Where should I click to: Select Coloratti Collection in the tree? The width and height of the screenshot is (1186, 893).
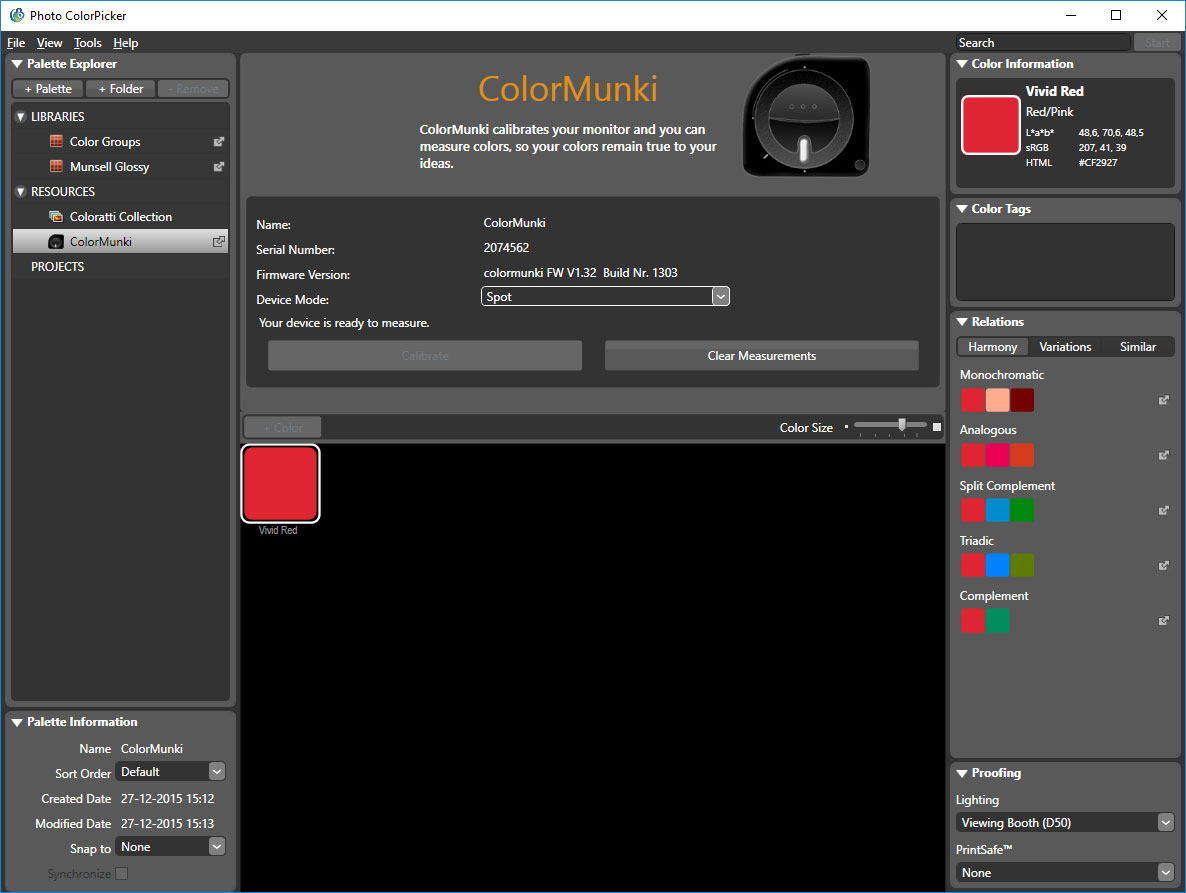point(121,216)
